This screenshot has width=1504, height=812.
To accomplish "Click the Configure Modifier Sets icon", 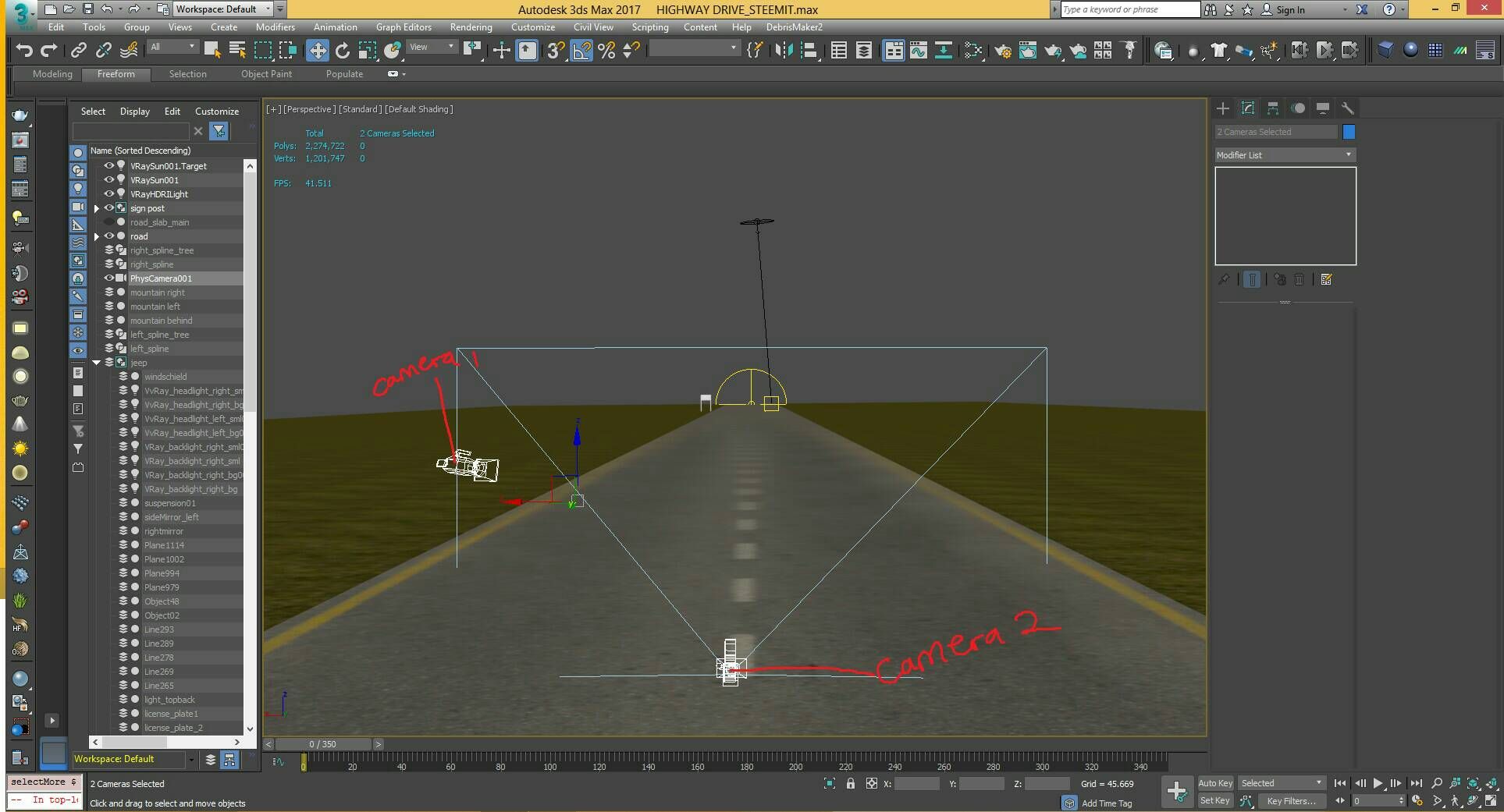I will click(x=1326, y=279).
